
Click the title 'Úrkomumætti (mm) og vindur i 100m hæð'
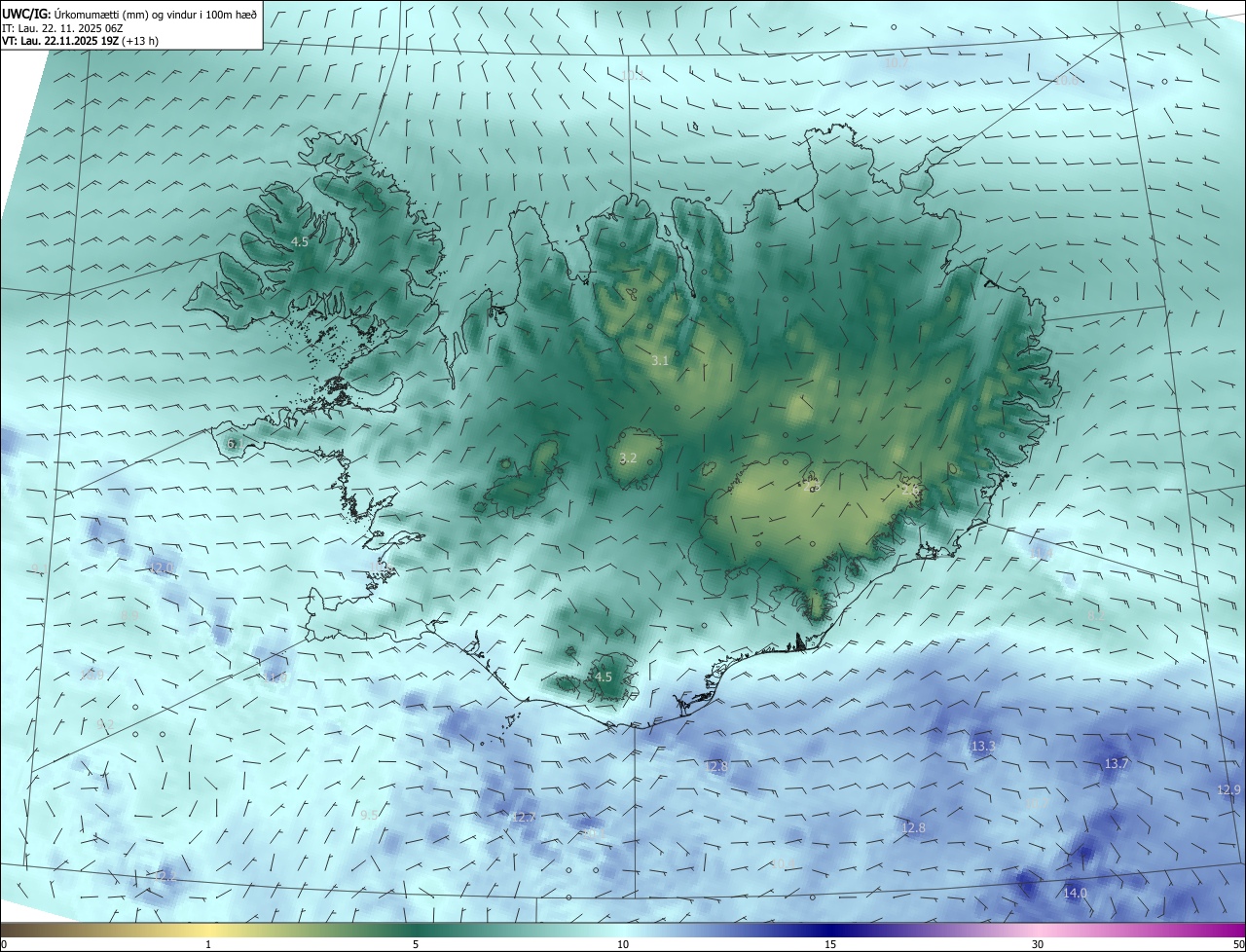pos(155,14)
